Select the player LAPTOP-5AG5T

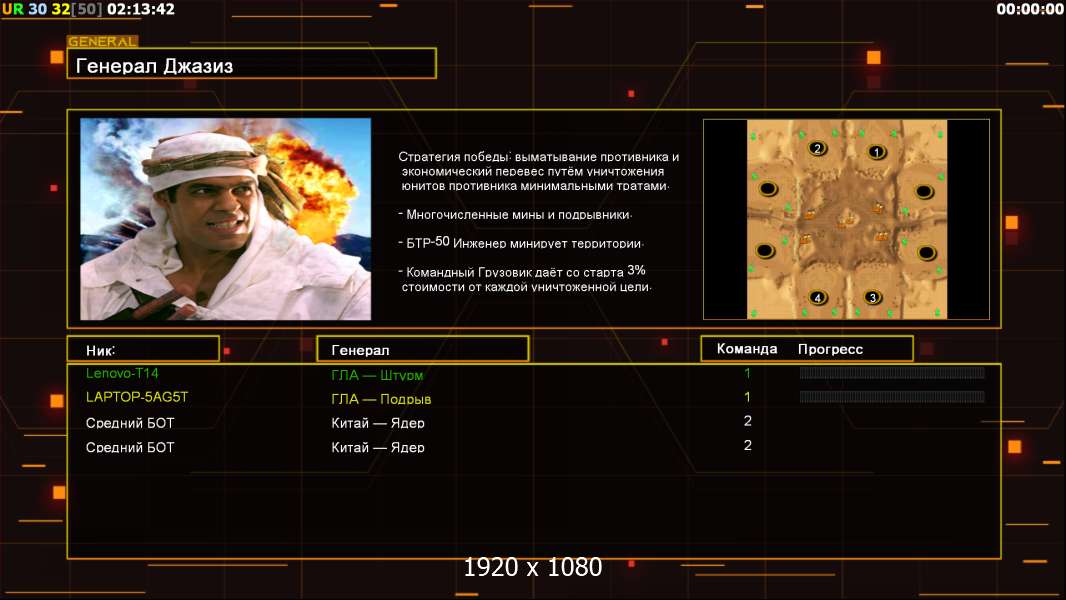[x=137, y=397]
